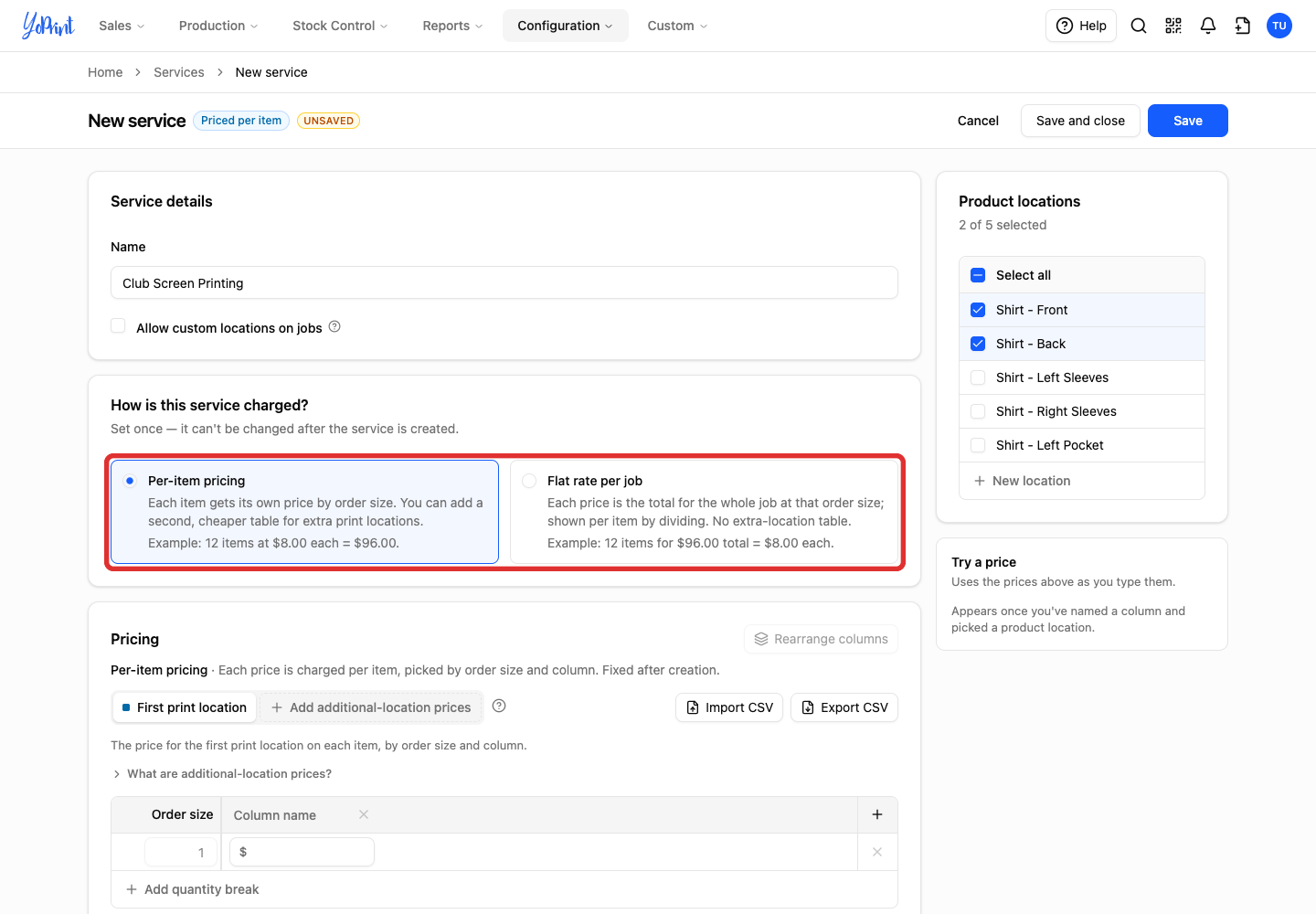
Task: Click help icon beside Allow custom locations
Action: coord(334,326)
